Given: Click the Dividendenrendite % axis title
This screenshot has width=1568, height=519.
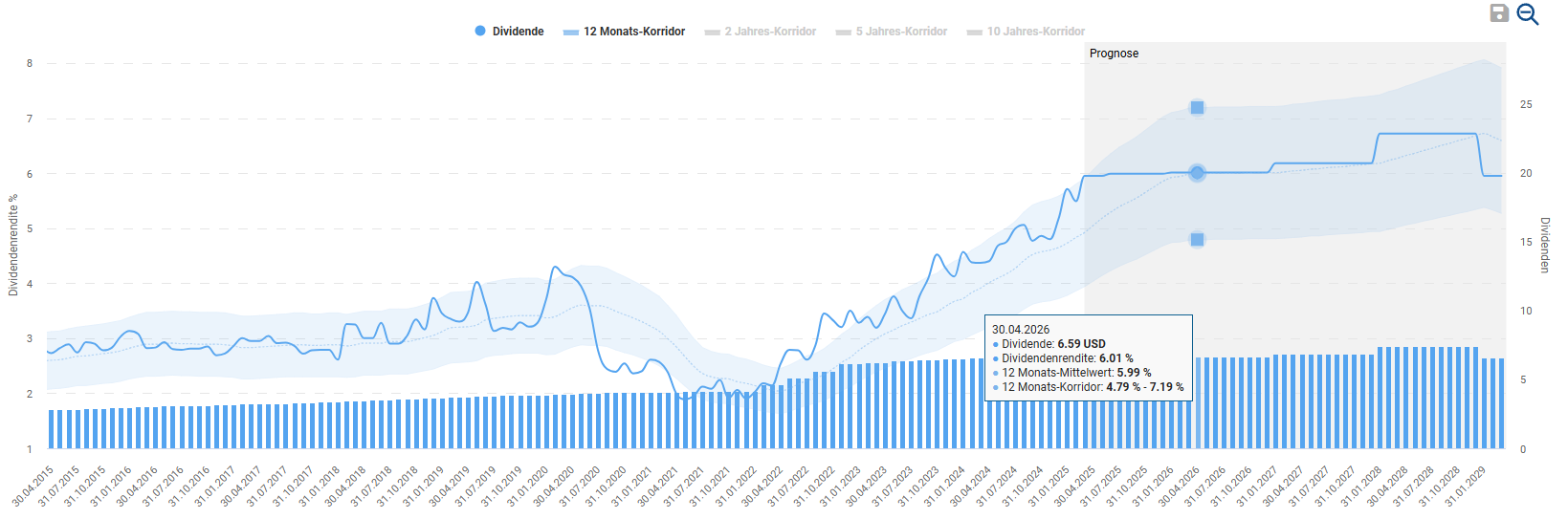Looking at the screenshot, I should [x=13, y=246].
